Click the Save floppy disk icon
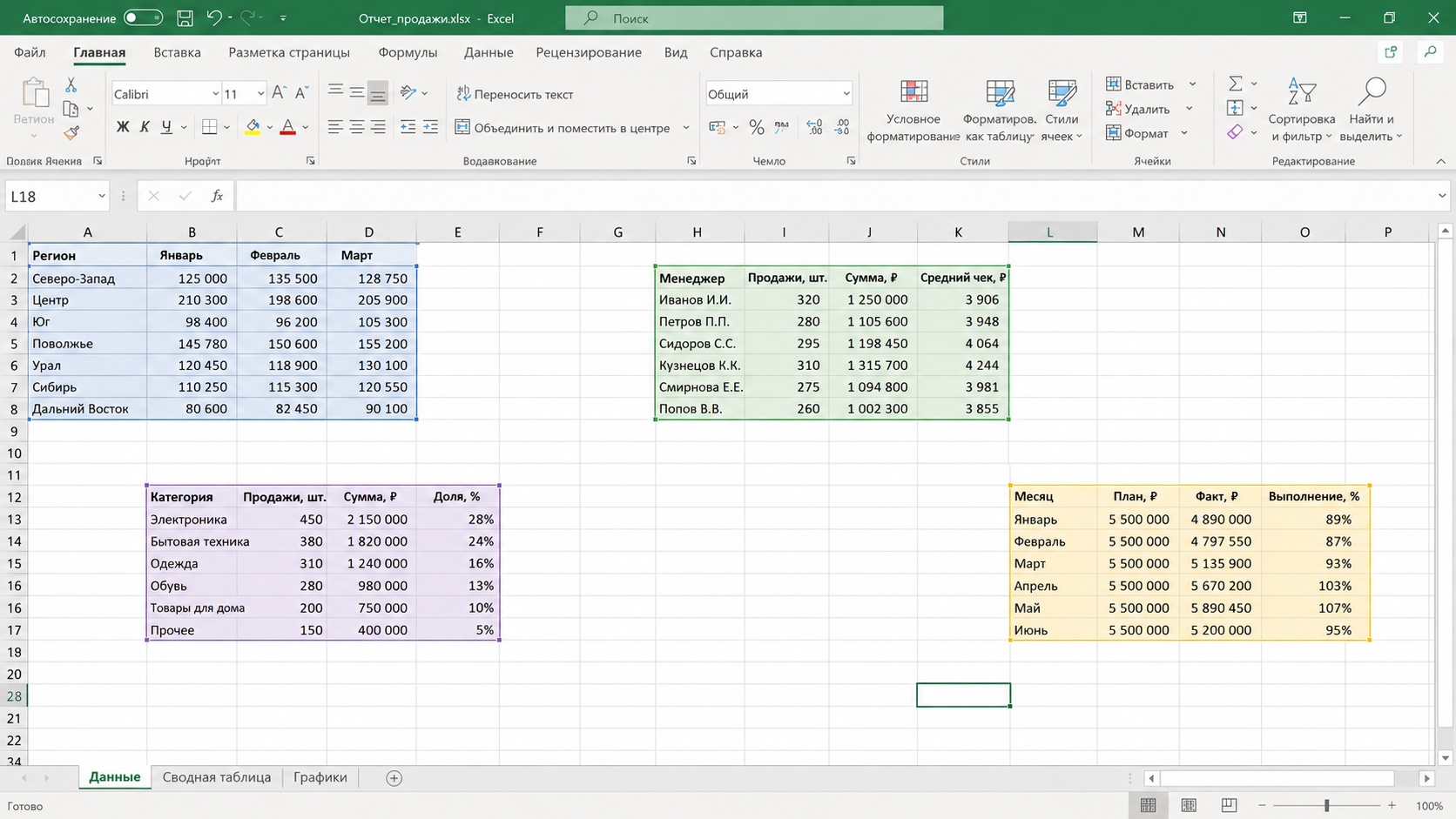The image size is (1456, 819). pos(185,17)
